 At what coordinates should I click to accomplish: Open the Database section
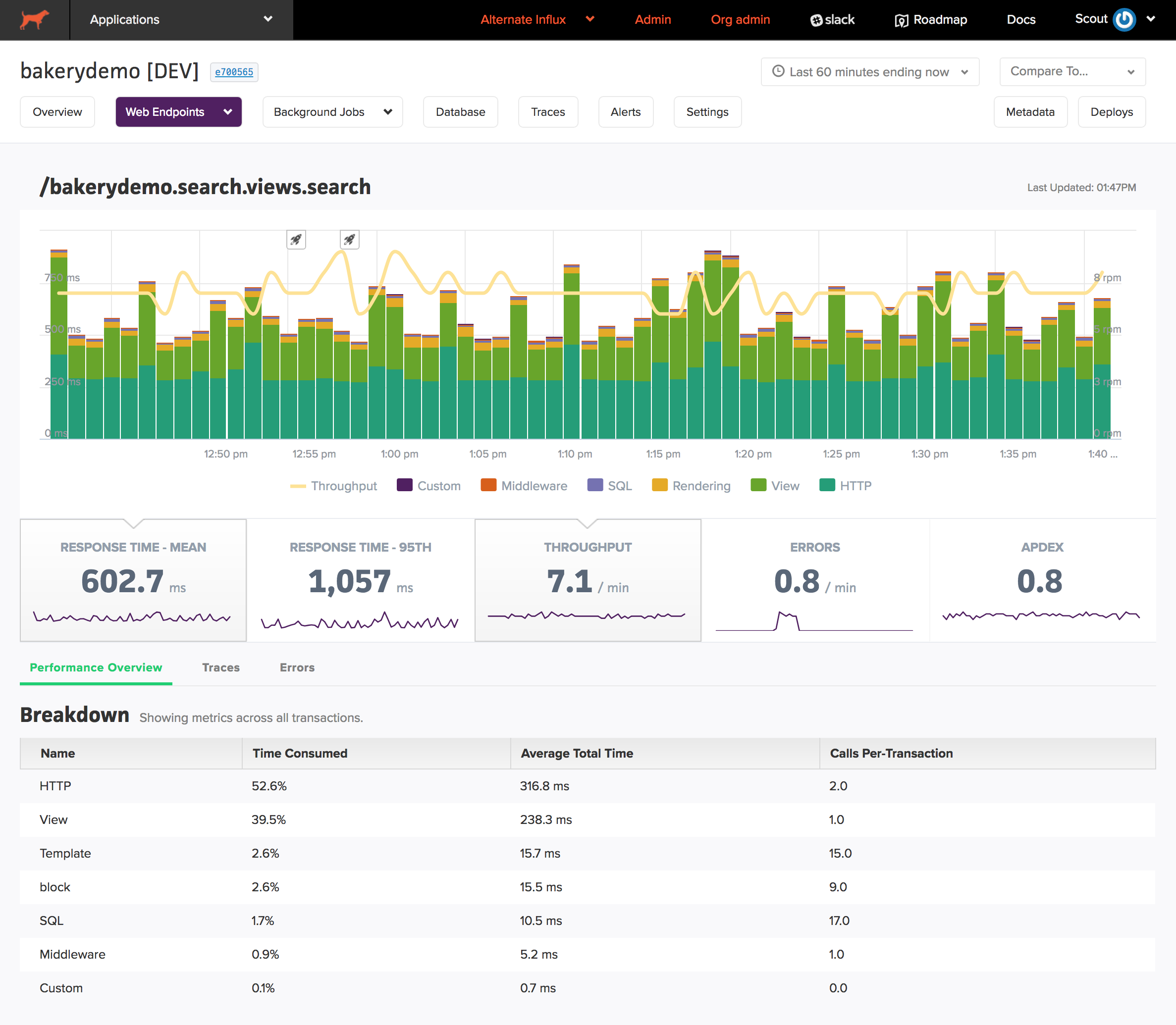pos(460,111)
